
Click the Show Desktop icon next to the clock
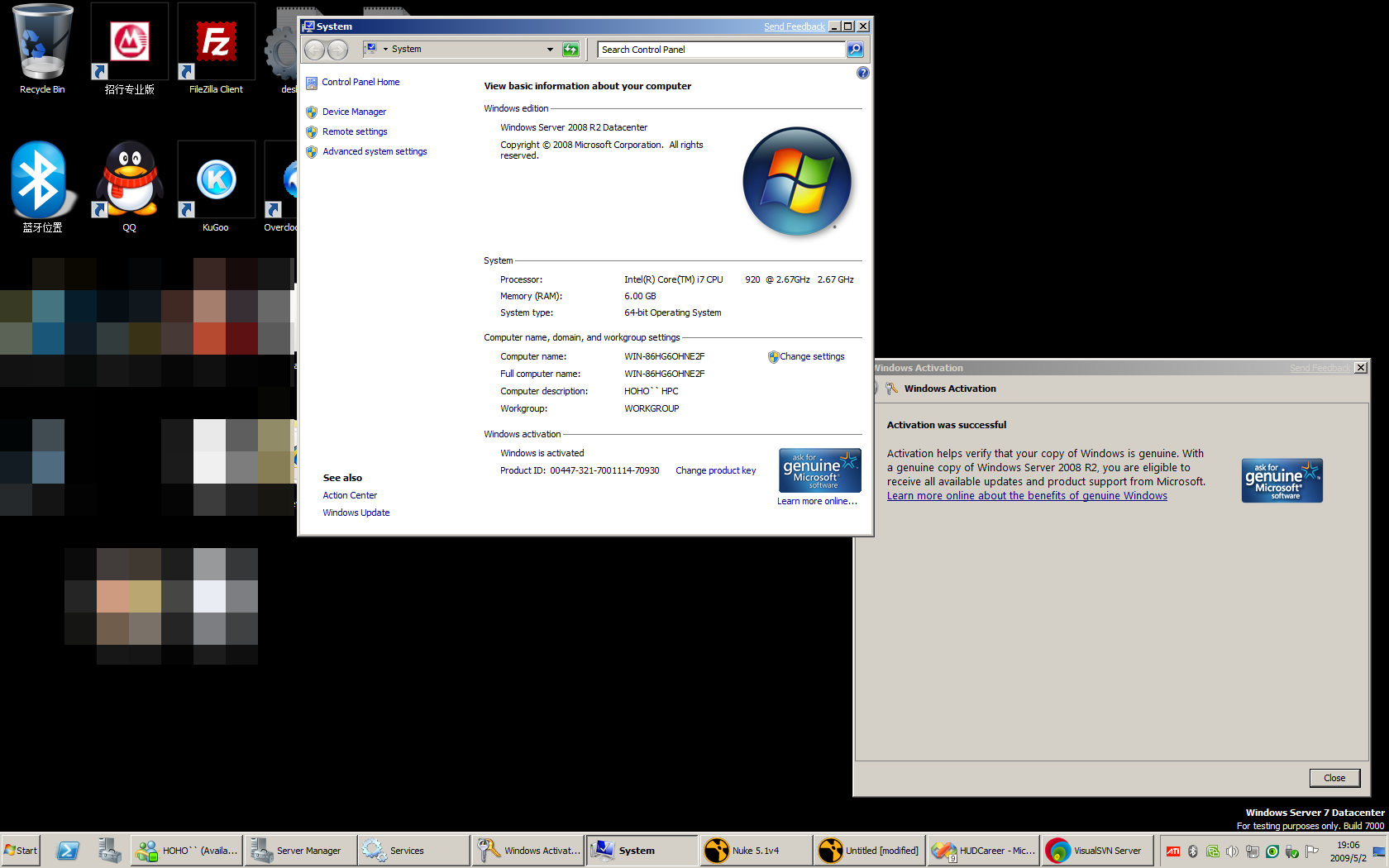(1378, 851)
